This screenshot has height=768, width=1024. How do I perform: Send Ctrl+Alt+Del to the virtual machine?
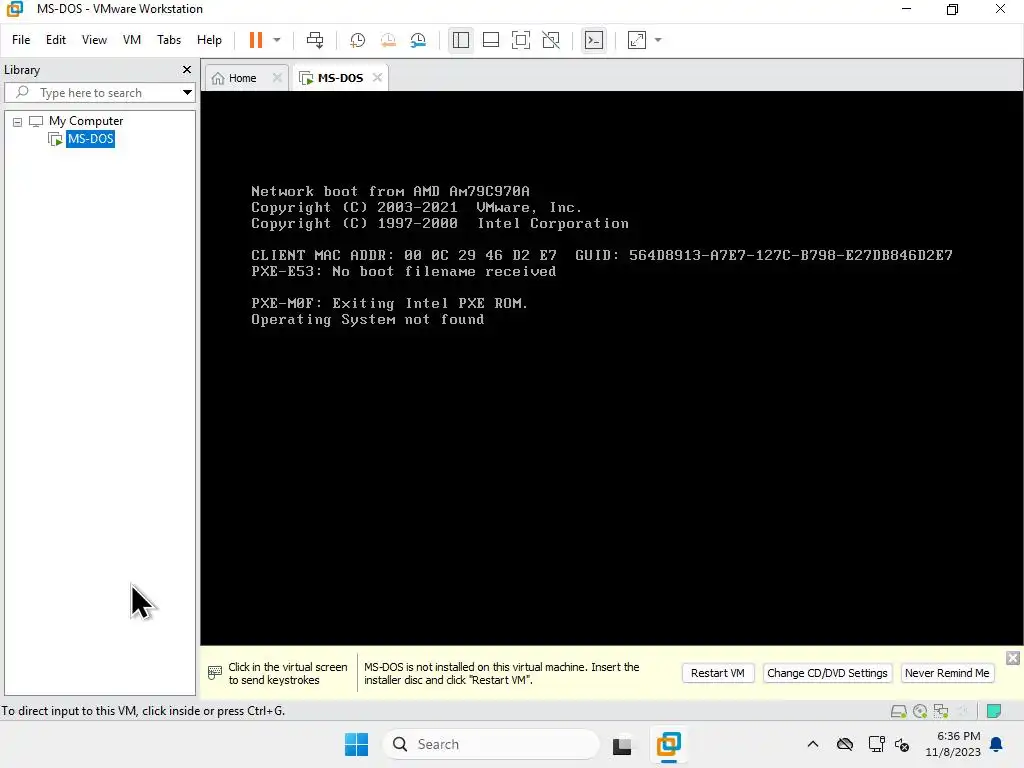click(x=315, y=40)
